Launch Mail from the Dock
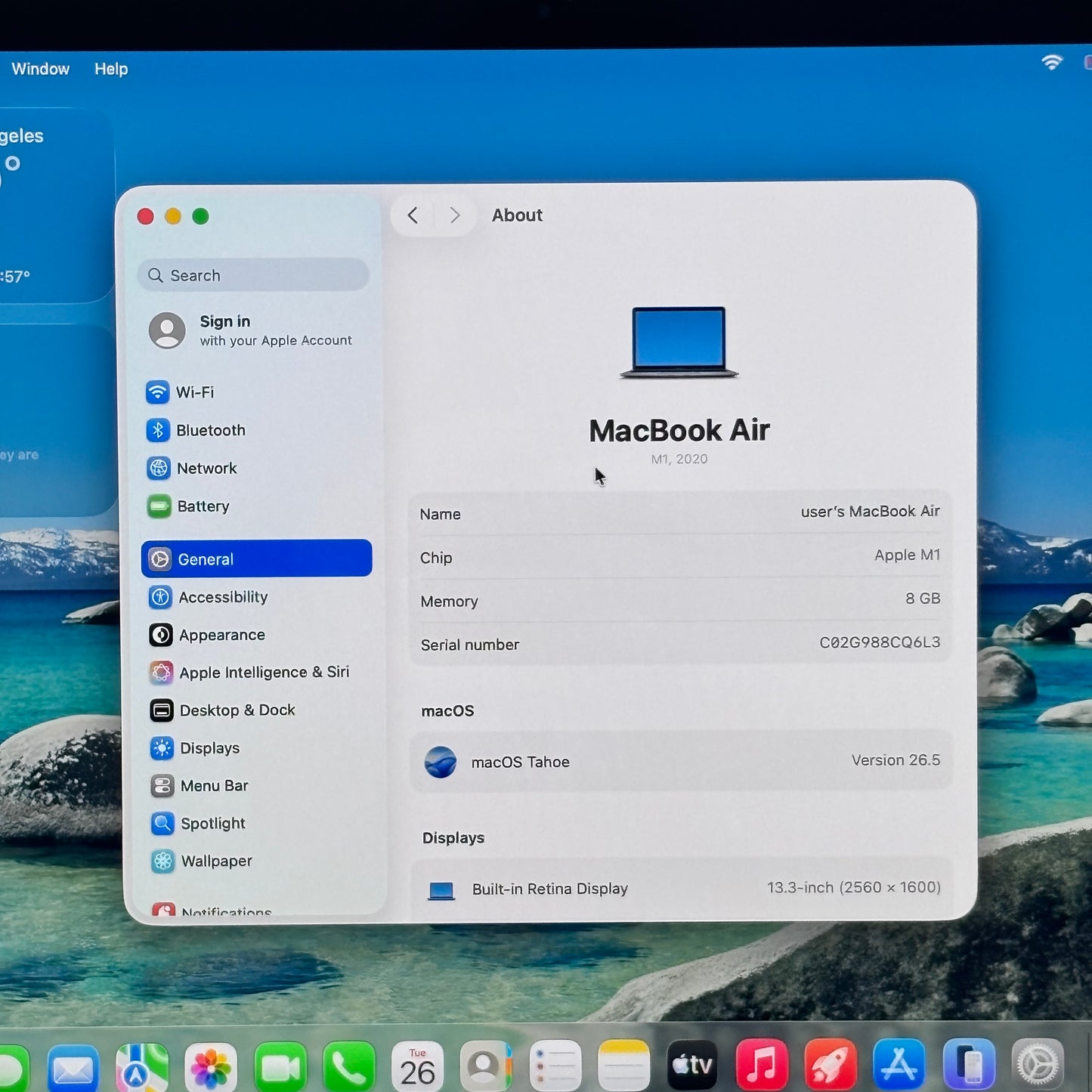 73,1067
